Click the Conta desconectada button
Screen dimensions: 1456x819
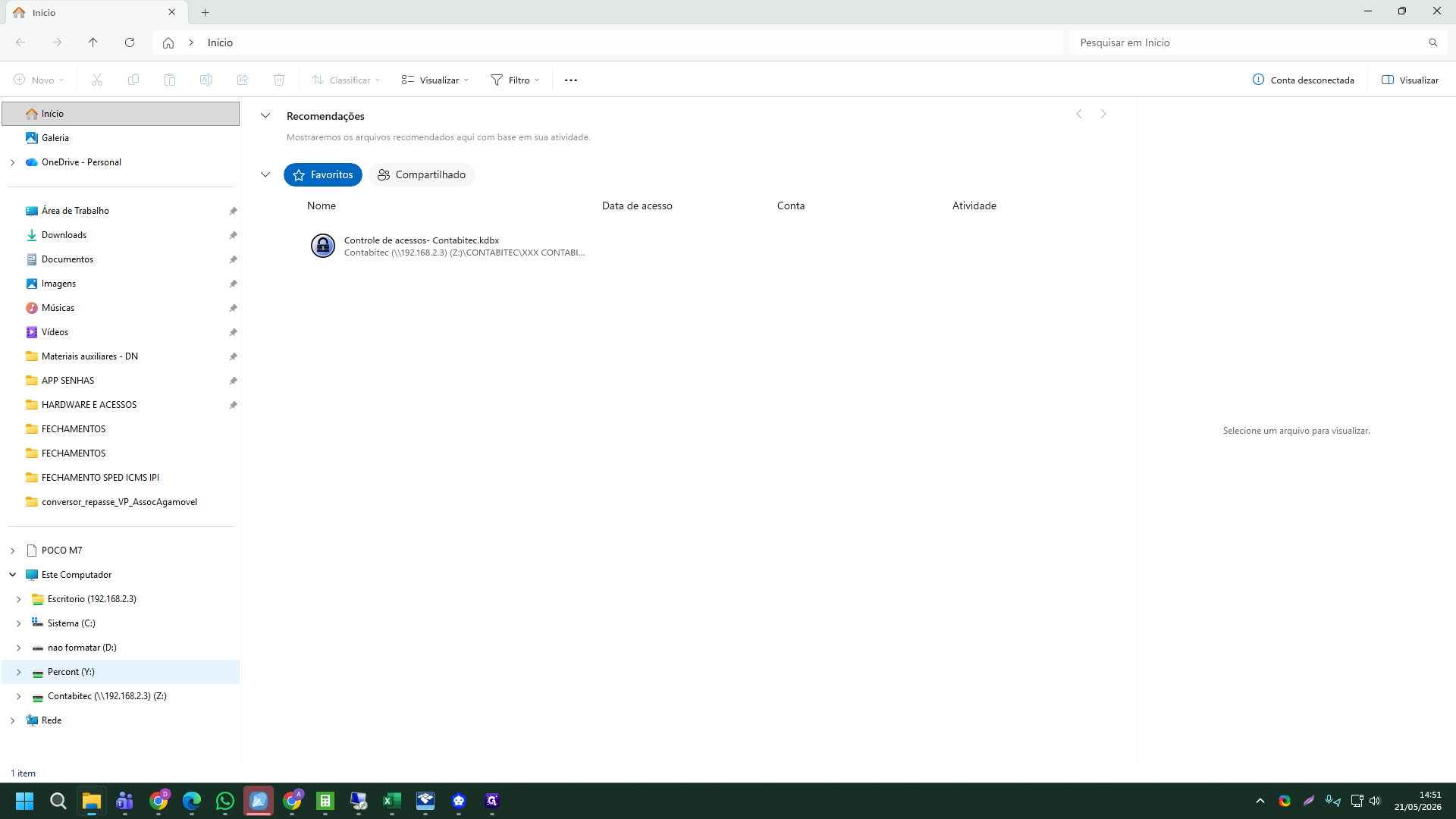pyautogui.click(x=1304, y=80)
